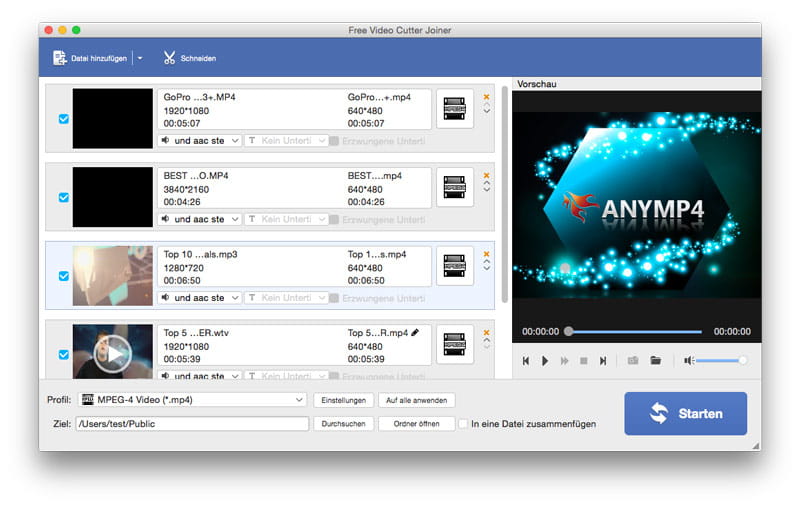The width and height of the screenshot is (800, 506).
Task: Click the Datei hinzufügen add-file icon
Action: pos(60,58)
